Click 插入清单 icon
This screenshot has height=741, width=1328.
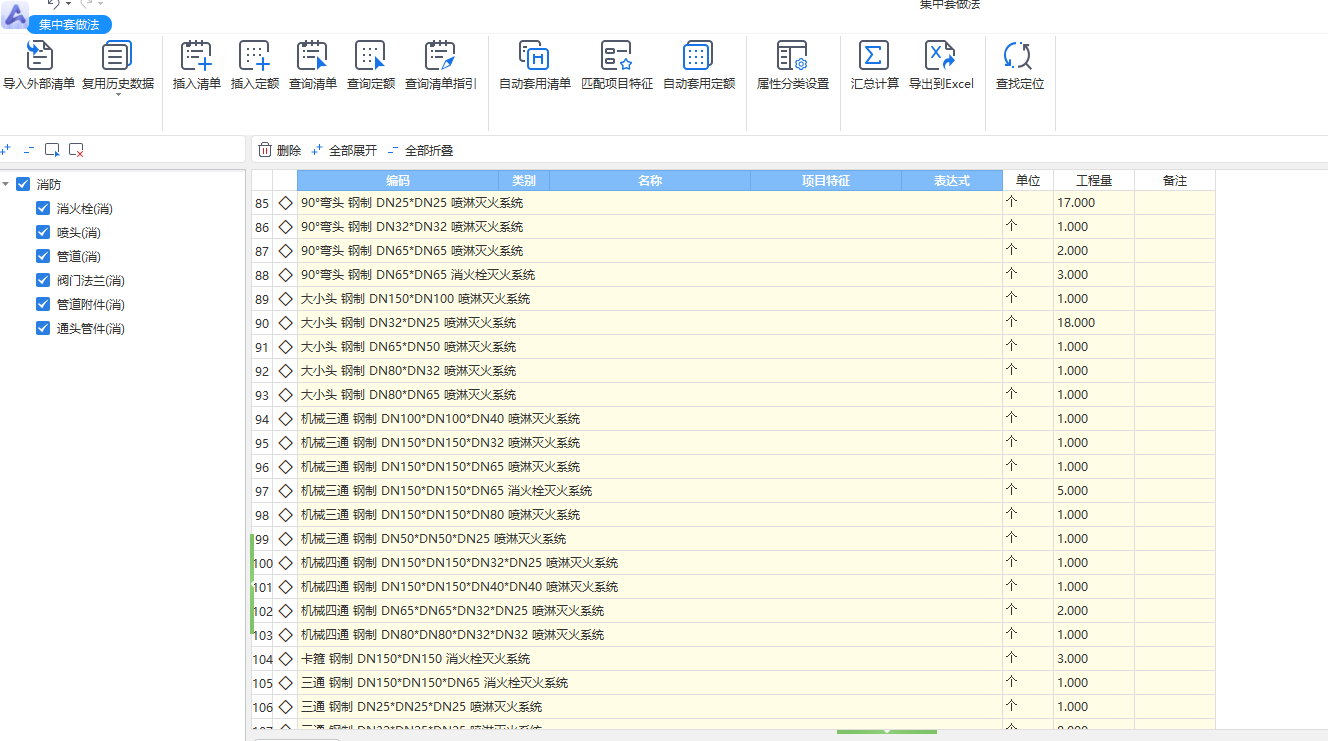197,56
